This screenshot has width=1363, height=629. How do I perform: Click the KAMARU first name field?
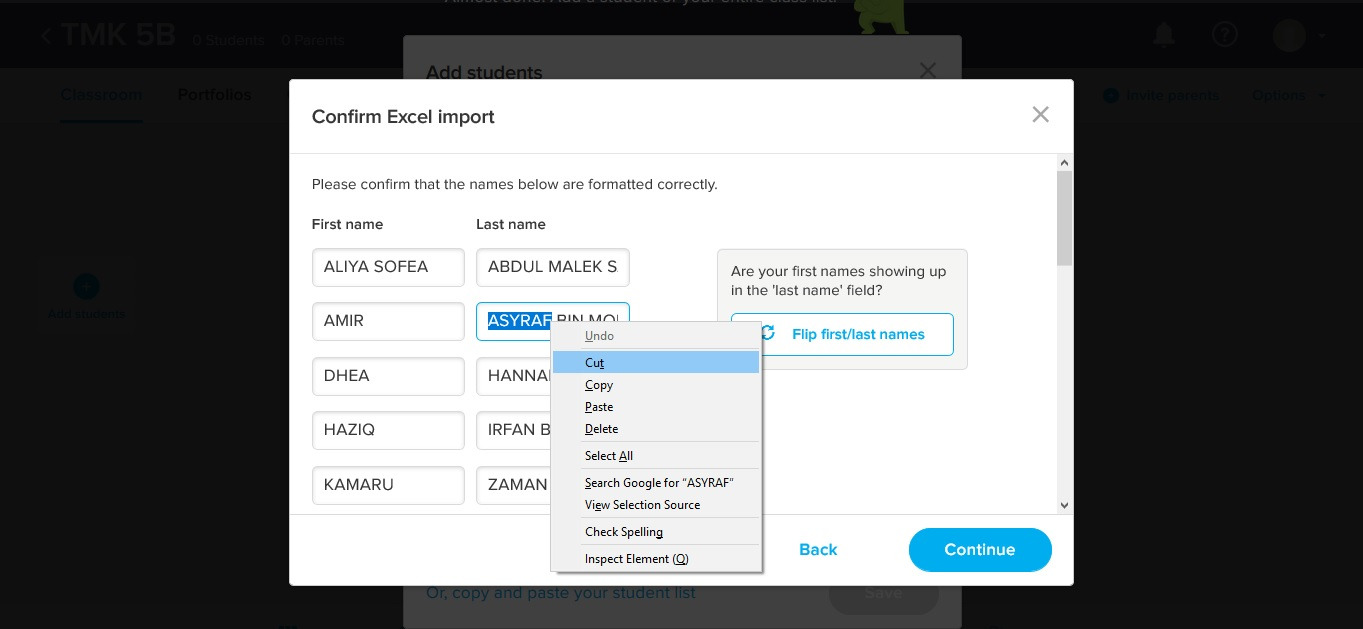point(388,485)
